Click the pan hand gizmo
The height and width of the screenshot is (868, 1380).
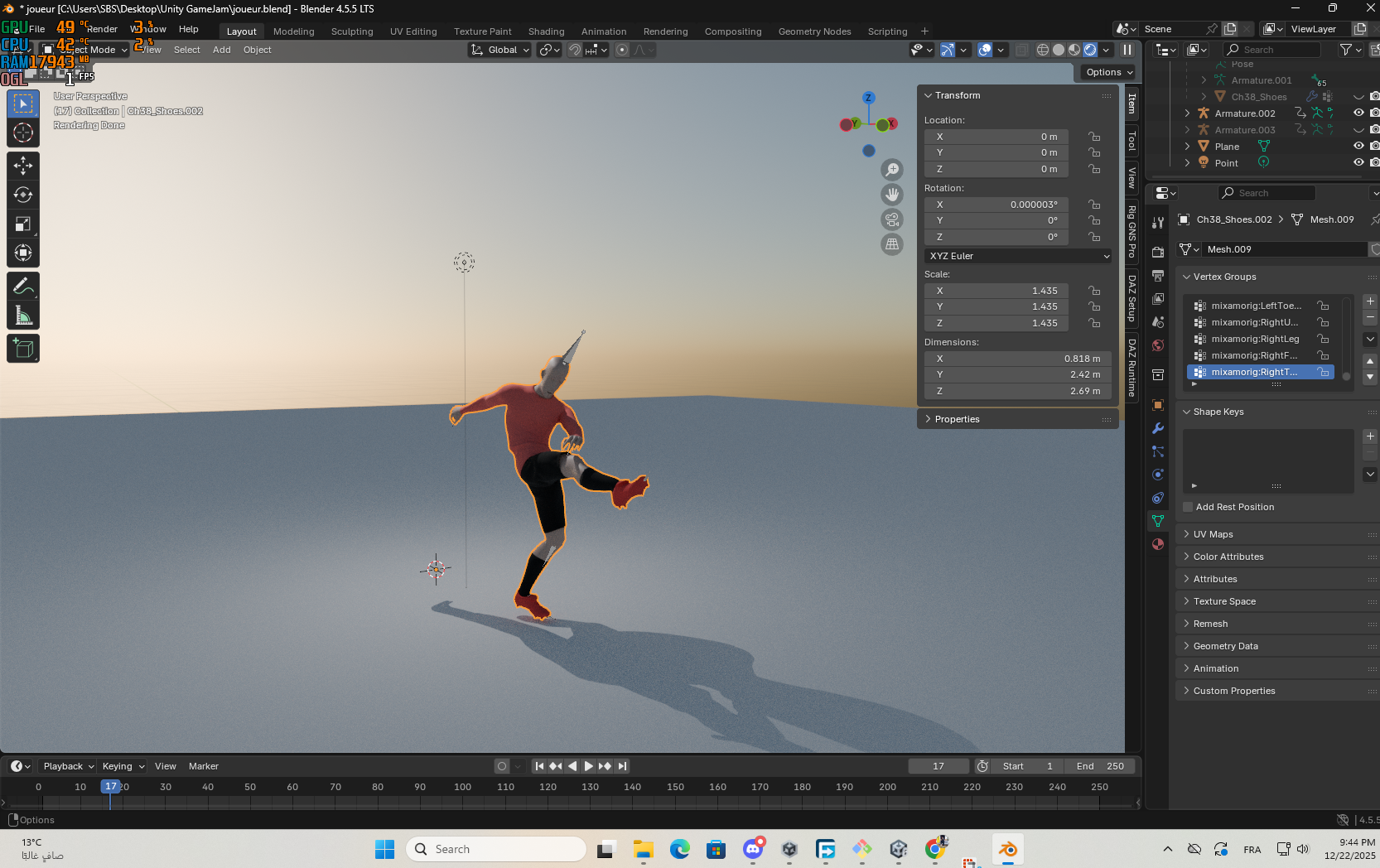[892, 195]
